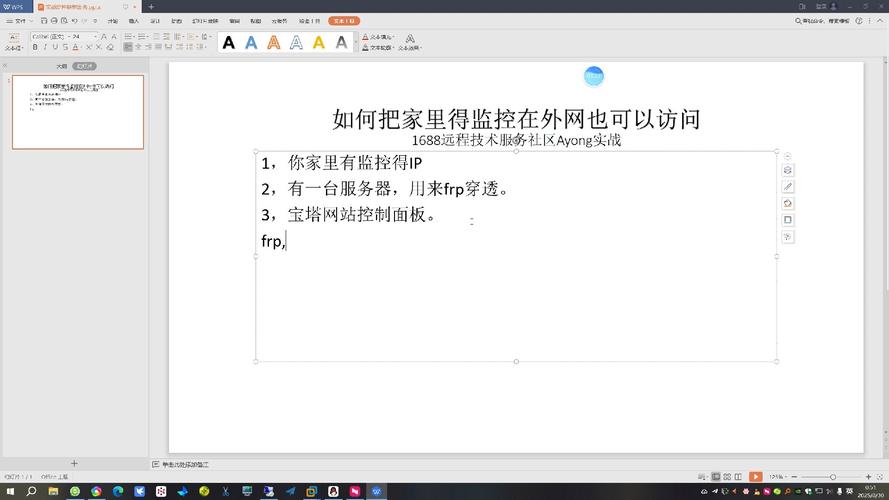
Task: Click the pencil icon beside the text box
Action: 788,187
